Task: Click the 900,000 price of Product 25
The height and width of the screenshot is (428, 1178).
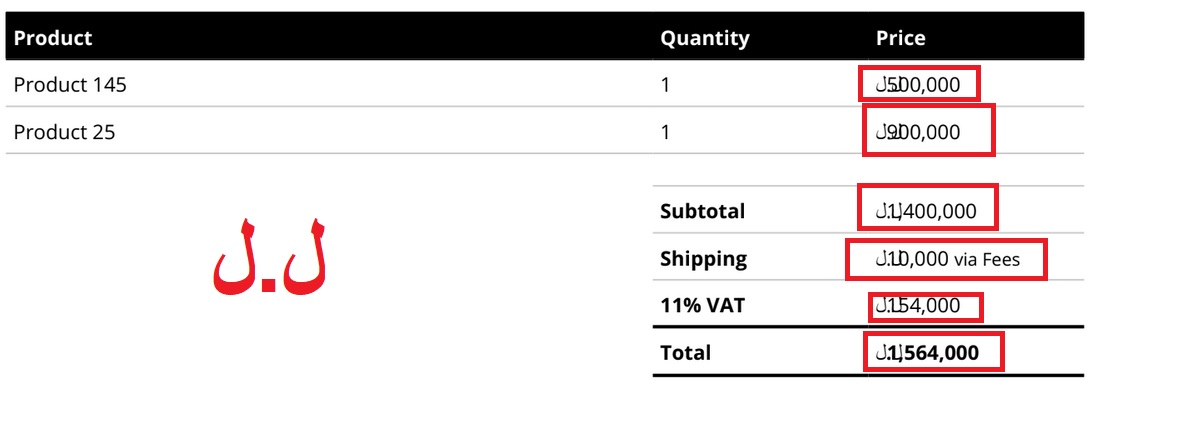Action: point(918,132)
